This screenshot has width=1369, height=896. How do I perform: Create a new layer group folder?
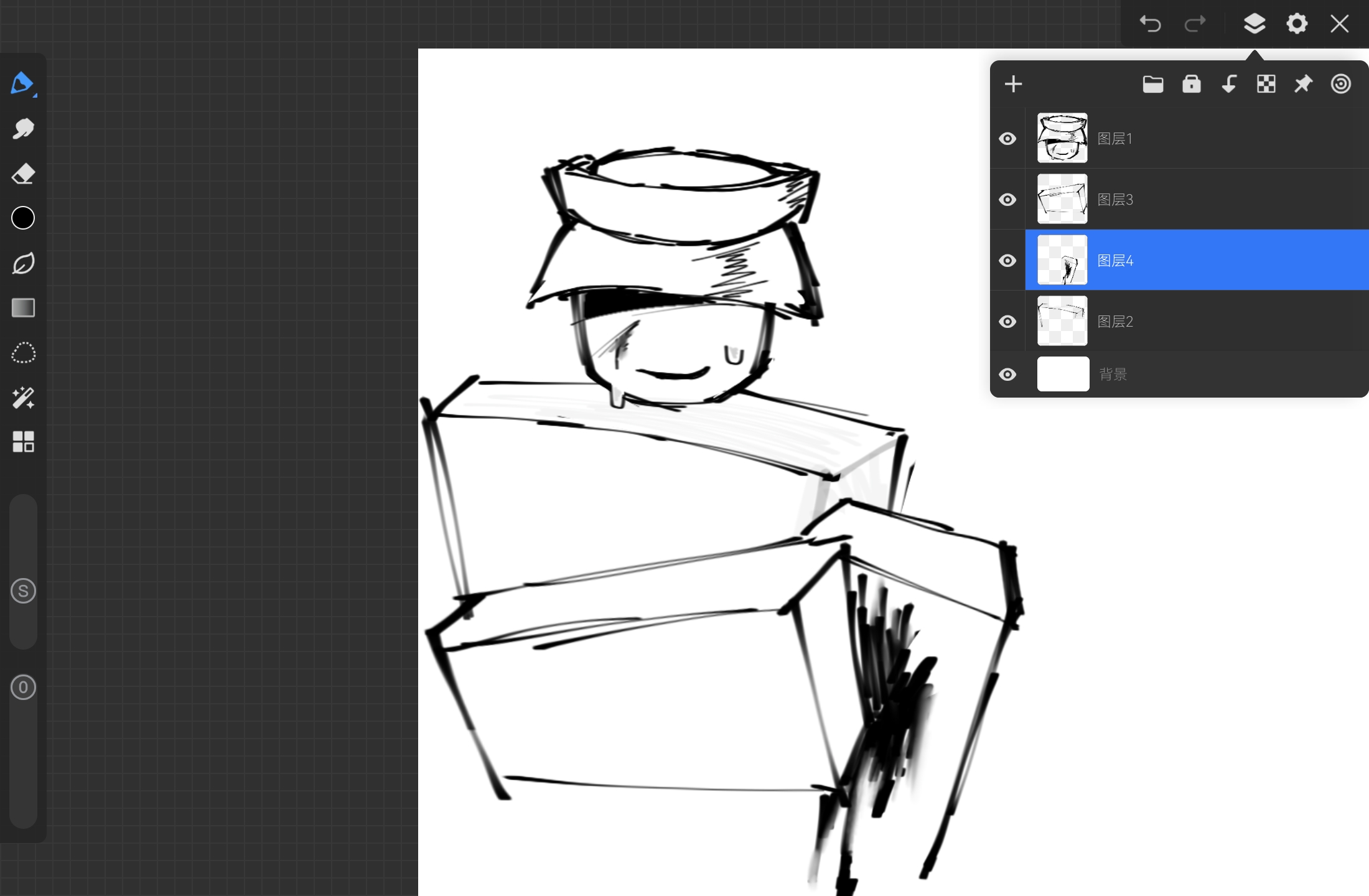click(x=1153, y=84)
